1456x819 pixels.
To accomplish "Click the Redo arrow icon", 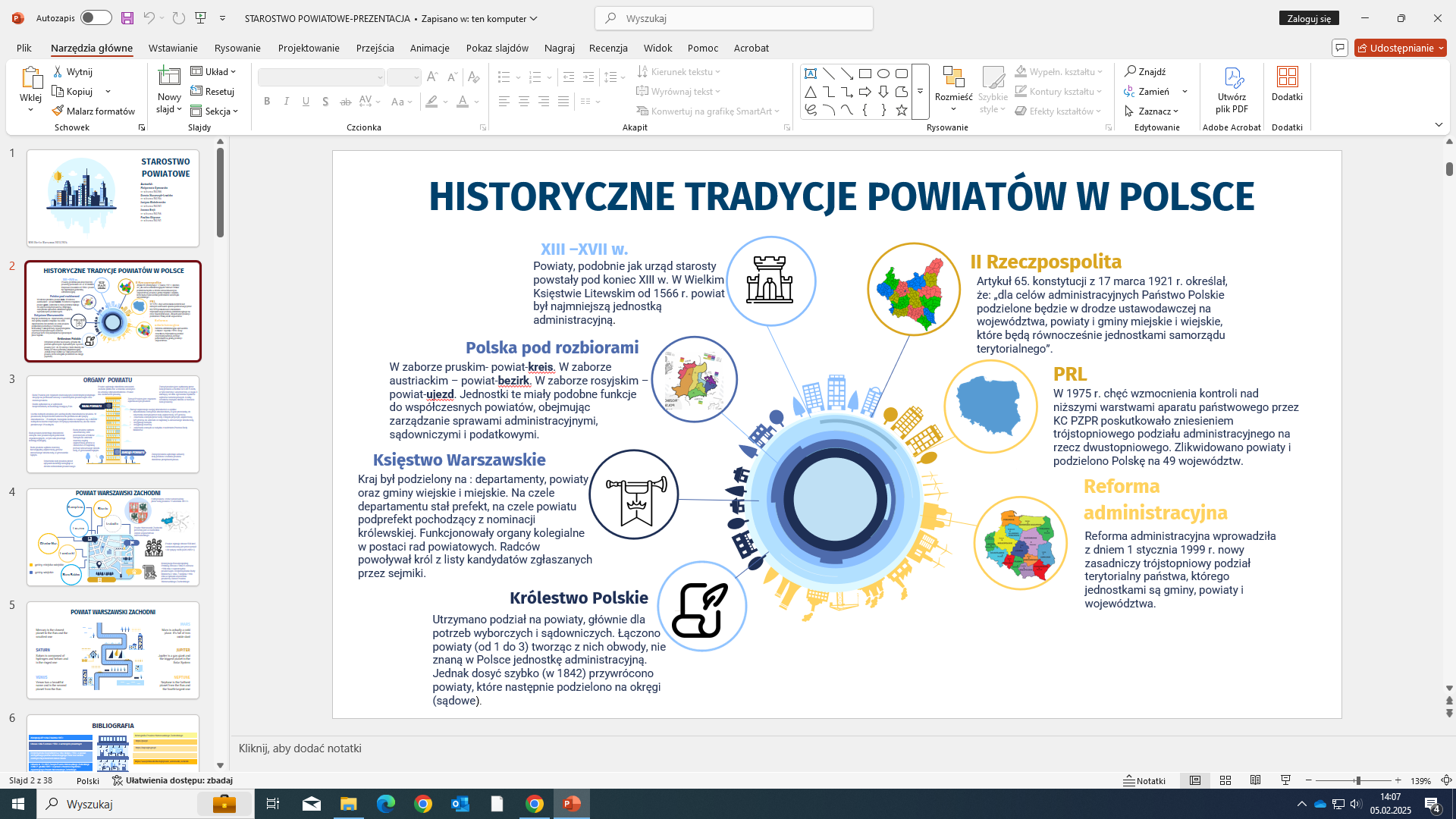I will pos(179,18).
